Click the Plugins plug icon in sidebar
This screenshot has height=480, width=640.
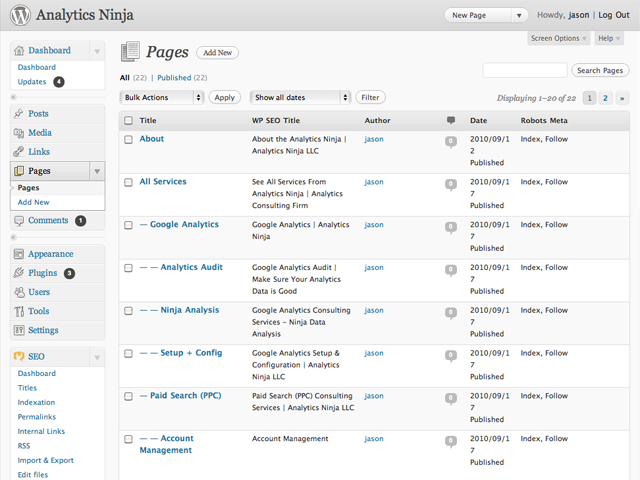pos(19,273)
